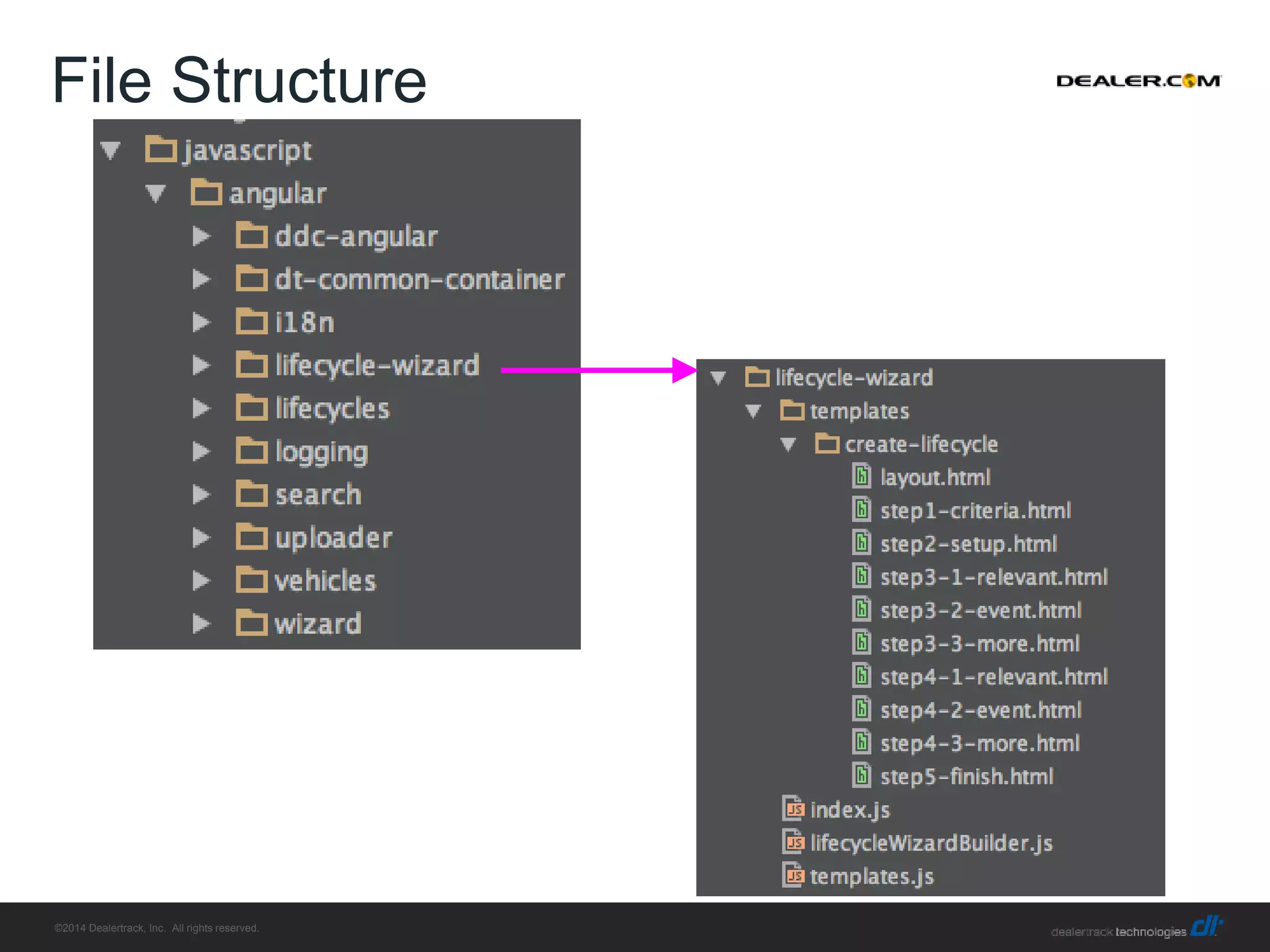This screenshot has width=1270, height=952.
Task: Click the step4-2-event.html file icon
Action: point(861,708)
